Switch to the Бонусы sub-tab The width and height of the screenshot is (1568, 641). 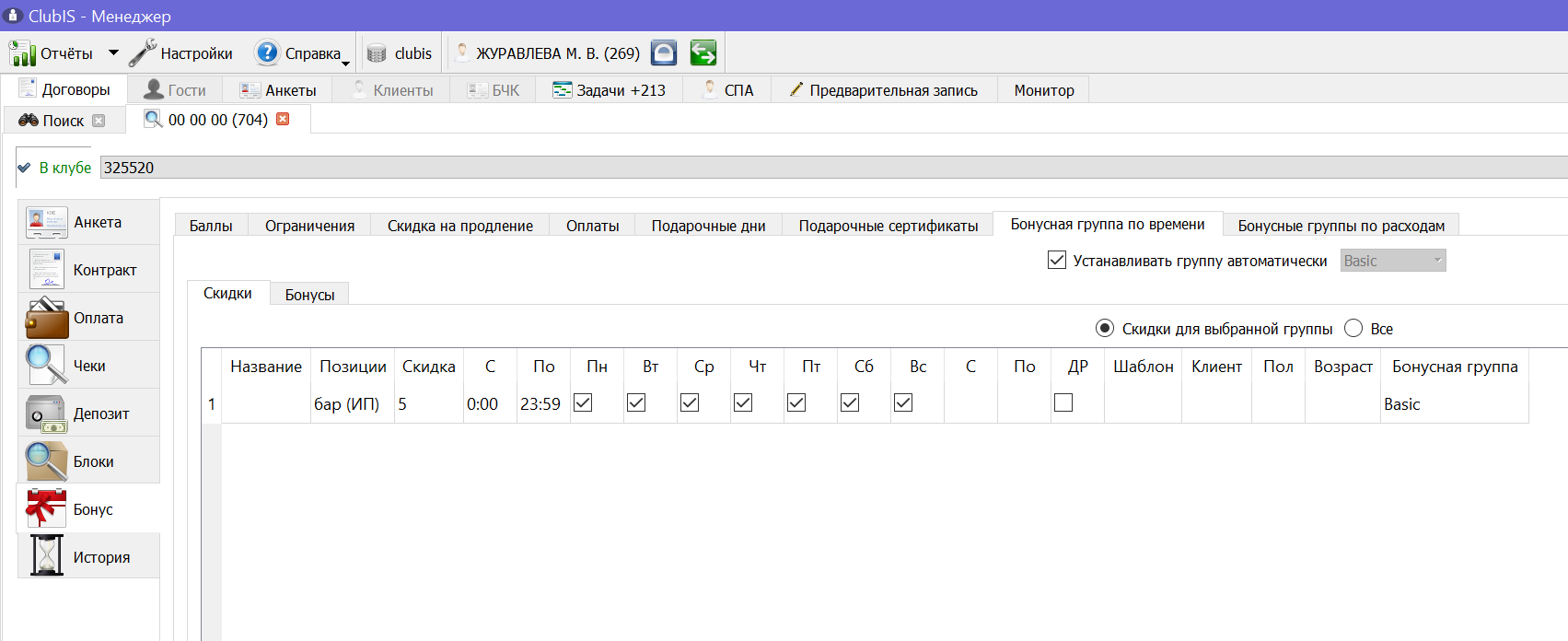pos(309,295)
